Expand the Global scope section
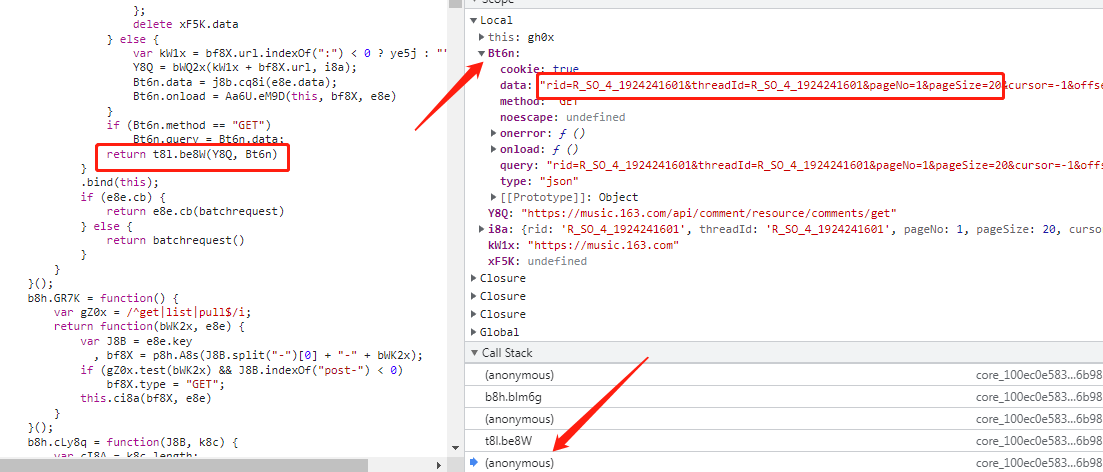1103x472 pixels. (x=474, y=332)
